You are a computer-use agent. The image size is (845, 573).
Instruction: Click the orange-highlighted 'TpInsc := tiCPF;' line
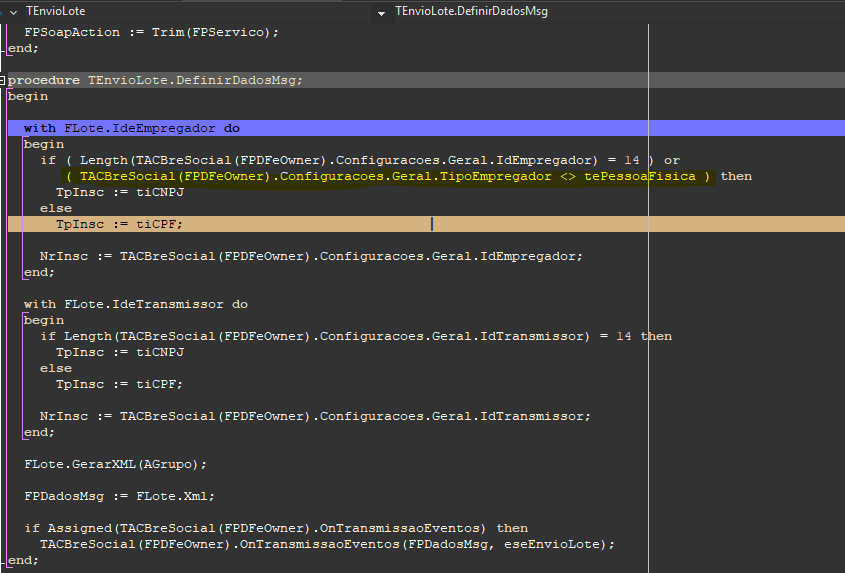[426, 224]
